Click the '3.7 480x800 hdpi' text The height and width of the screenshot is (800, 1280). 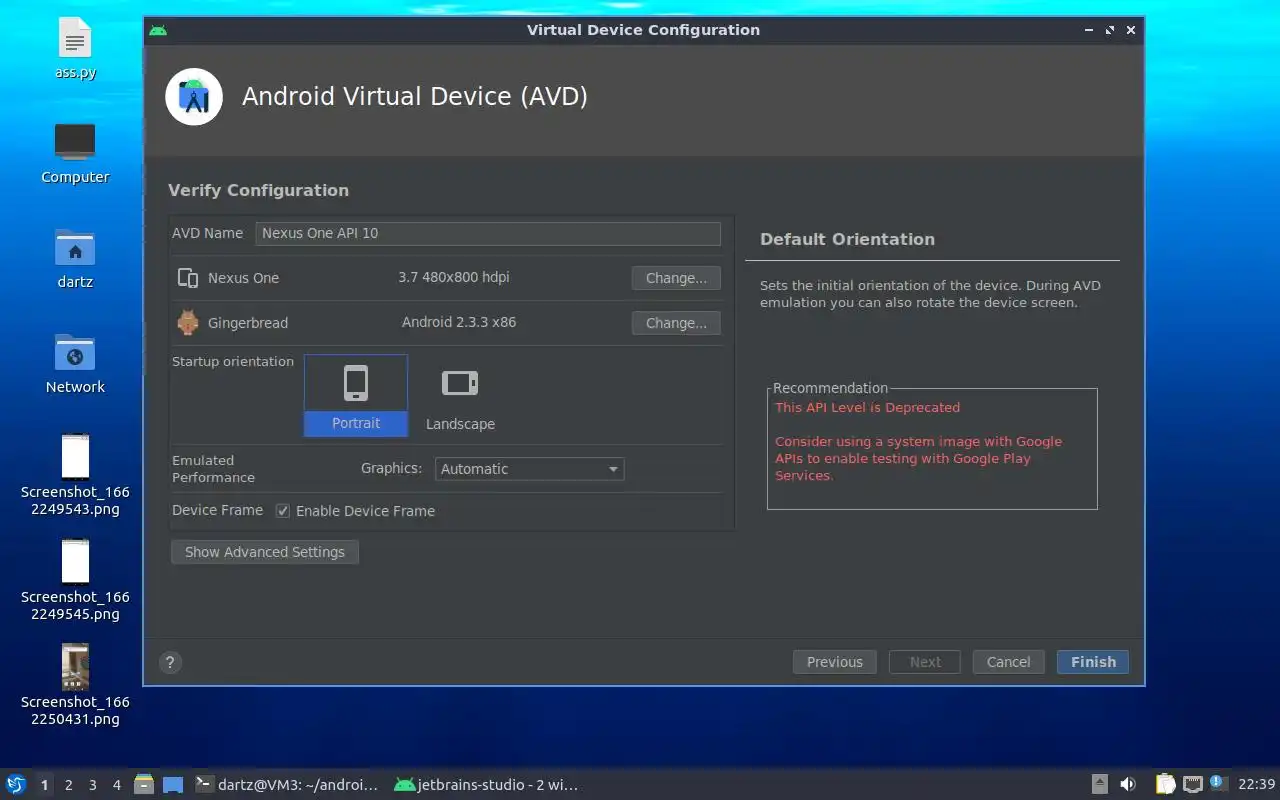pos(454,278)
